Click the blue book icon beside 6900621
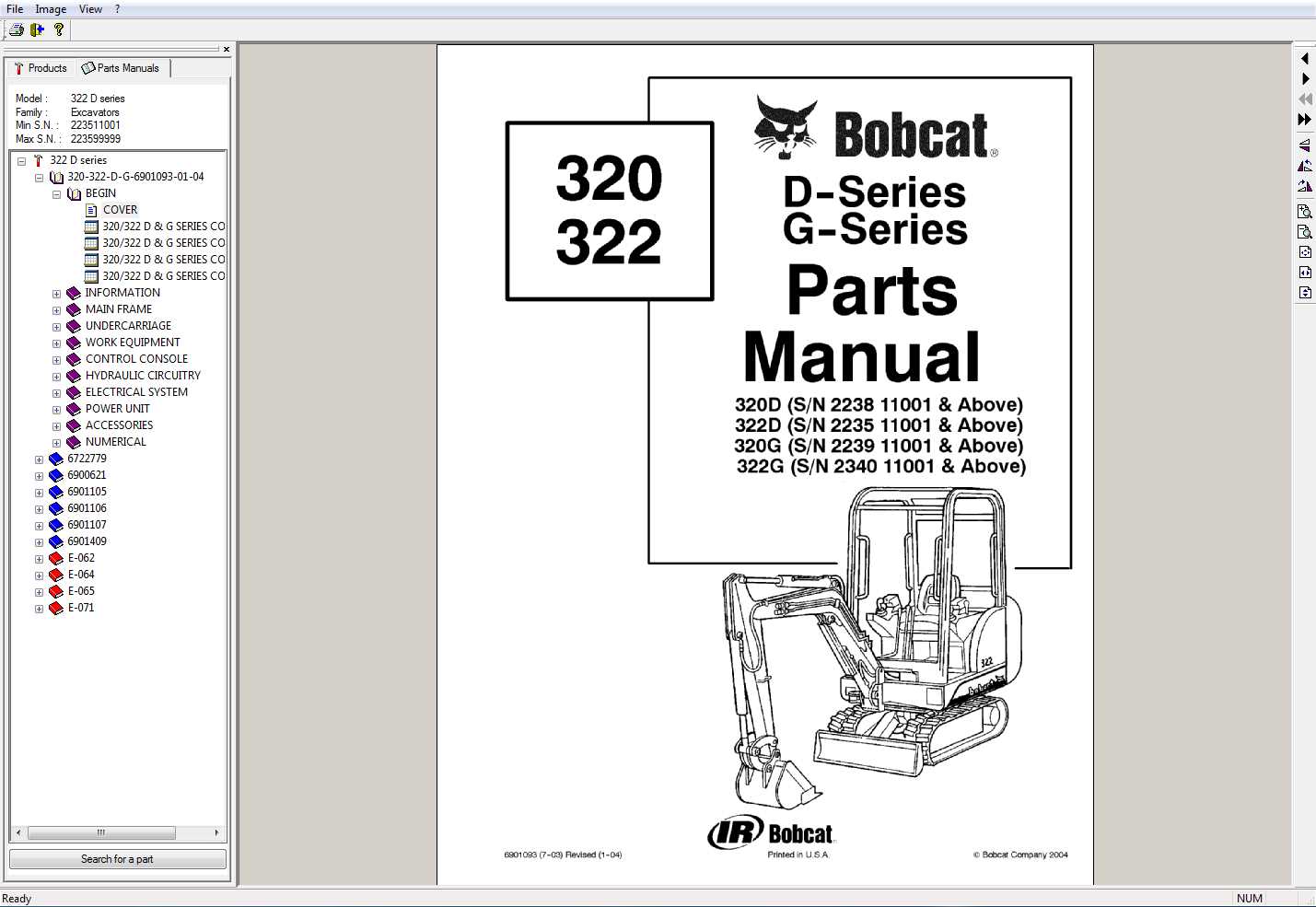1316x907 pixels. 56,475
